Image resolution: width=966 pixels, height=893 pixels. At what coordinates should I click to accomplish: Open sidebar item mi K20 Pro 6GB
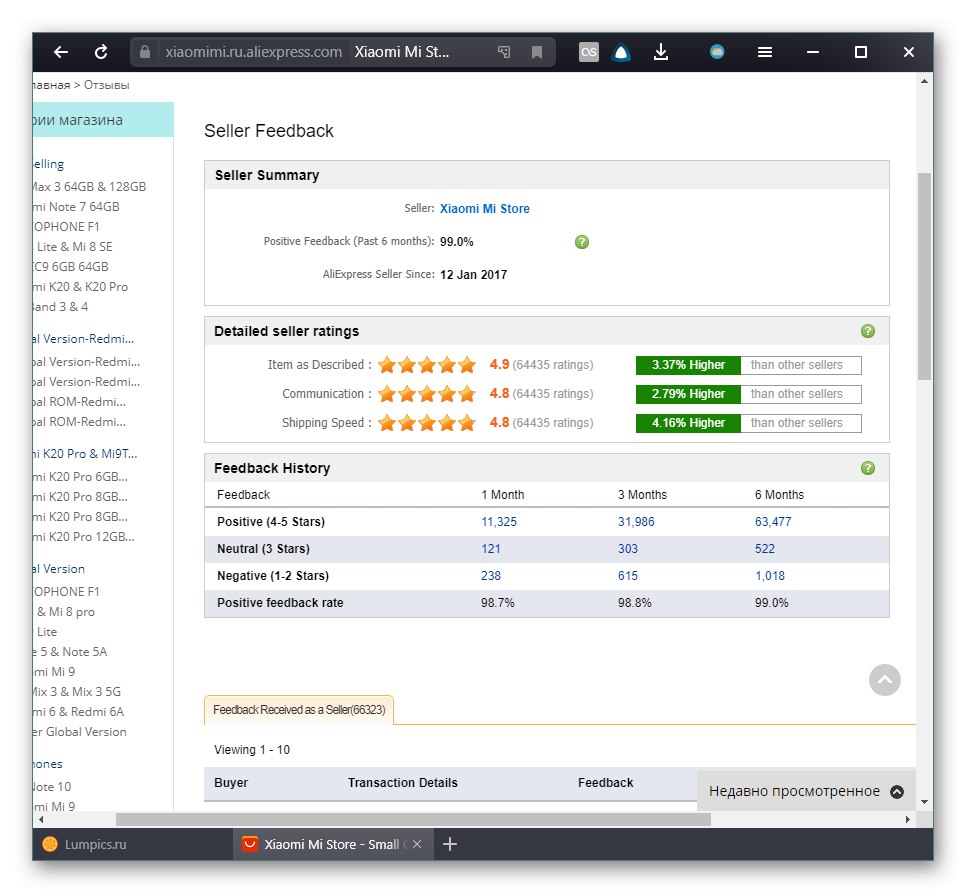[x=81, y=477]
